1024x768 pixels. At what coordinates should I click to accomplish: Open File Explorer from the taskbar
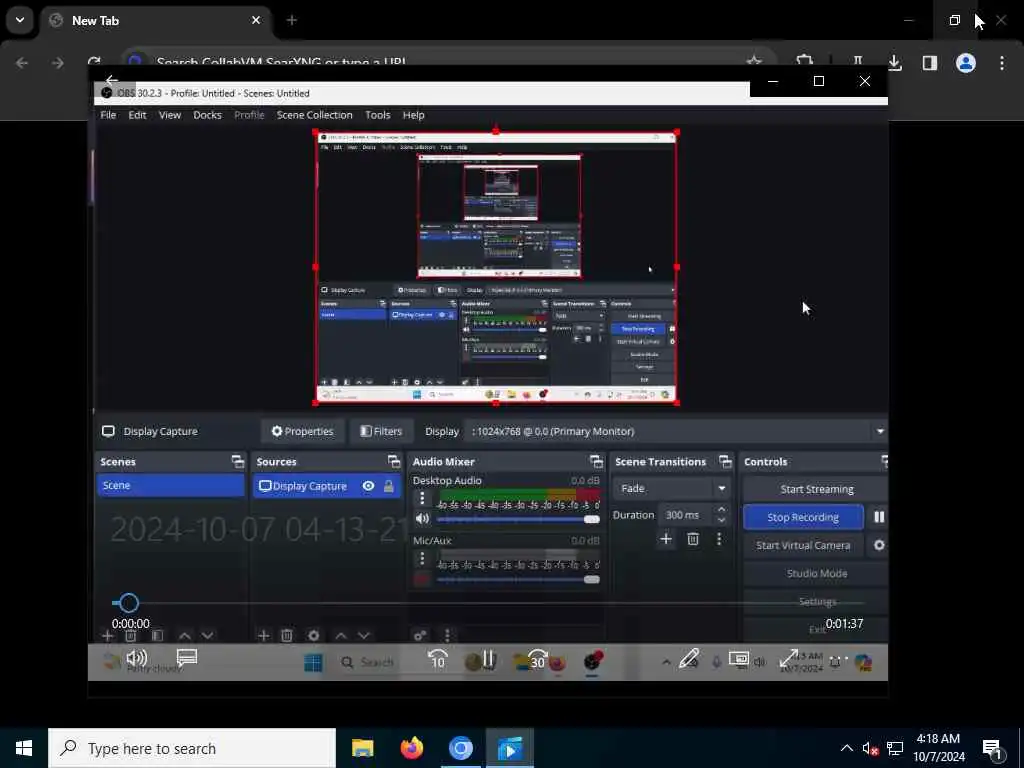coord(362,748)
